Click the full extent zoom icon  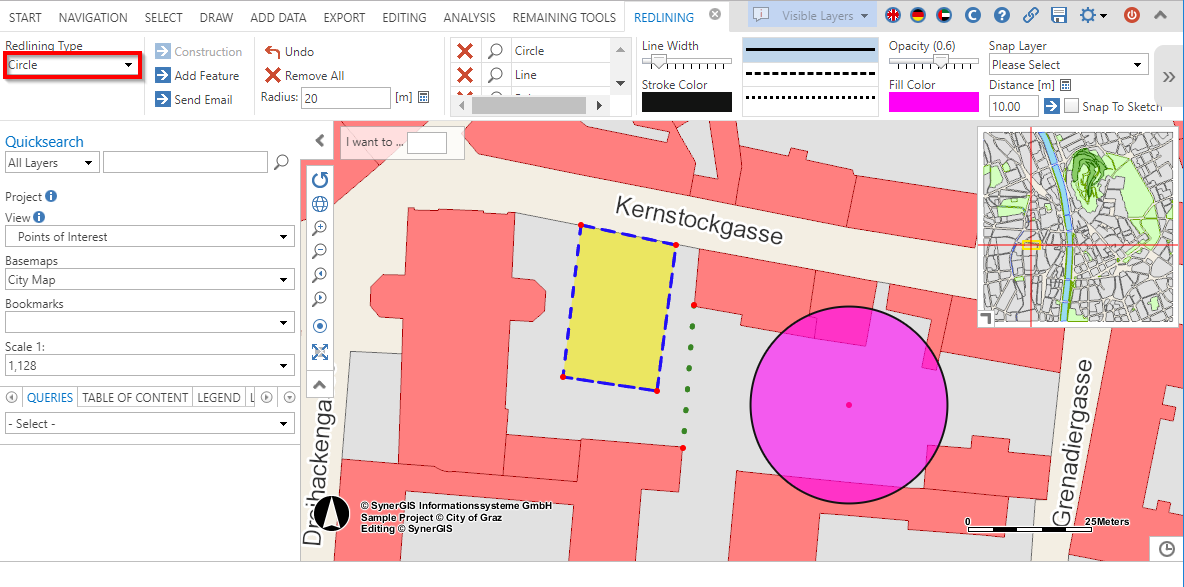click(320, 352)
